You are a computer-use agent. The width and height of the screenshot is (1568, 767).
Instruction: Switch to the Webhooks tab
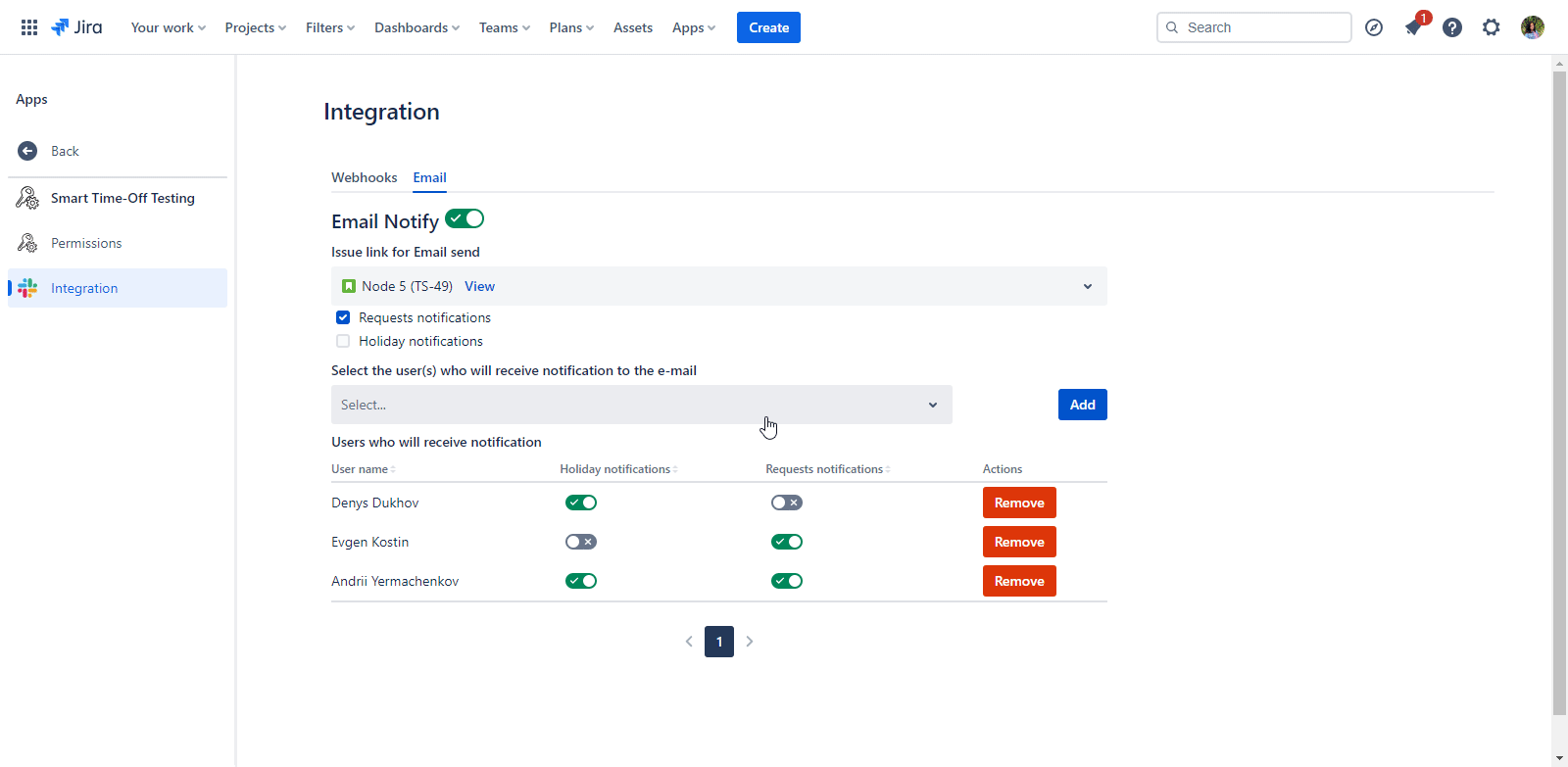(x=364, y=177)
